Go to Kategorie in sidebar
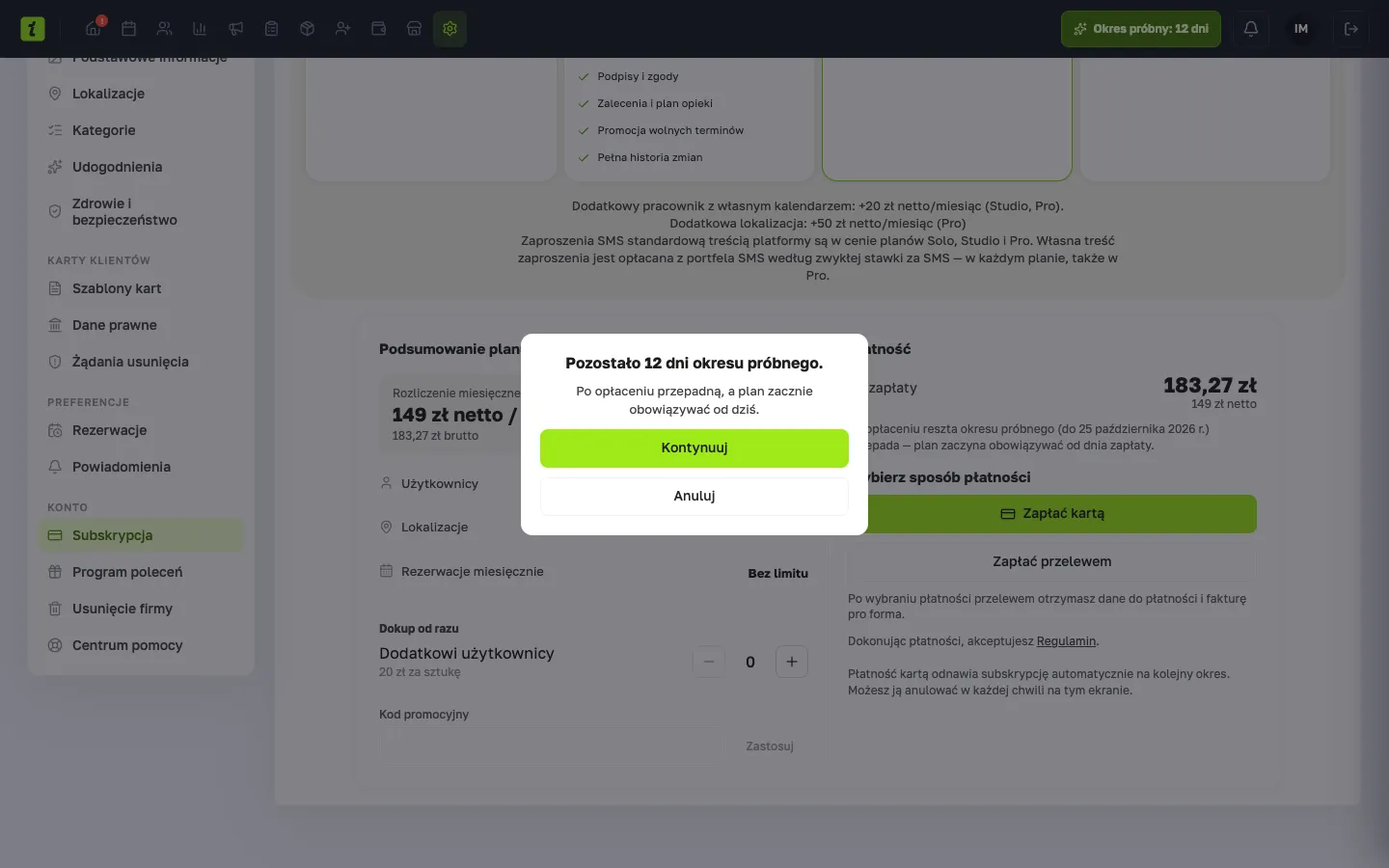Screen dimensions: 1389x868 pyautogui.click(x=141, y=130)
